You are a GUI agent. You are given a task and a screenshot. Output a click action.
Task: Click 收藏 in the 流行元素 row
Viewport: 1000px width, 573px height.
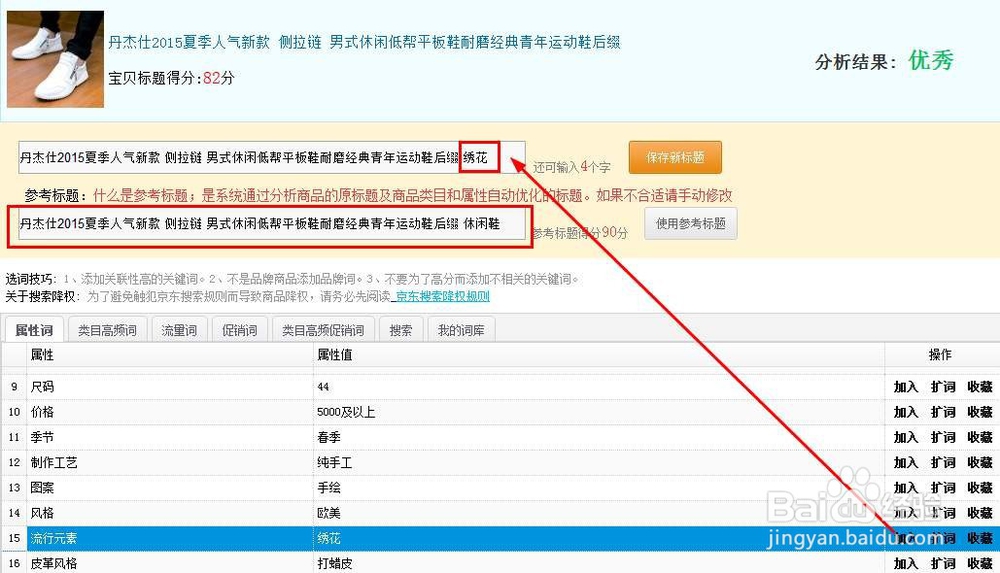tap(980, 538)
